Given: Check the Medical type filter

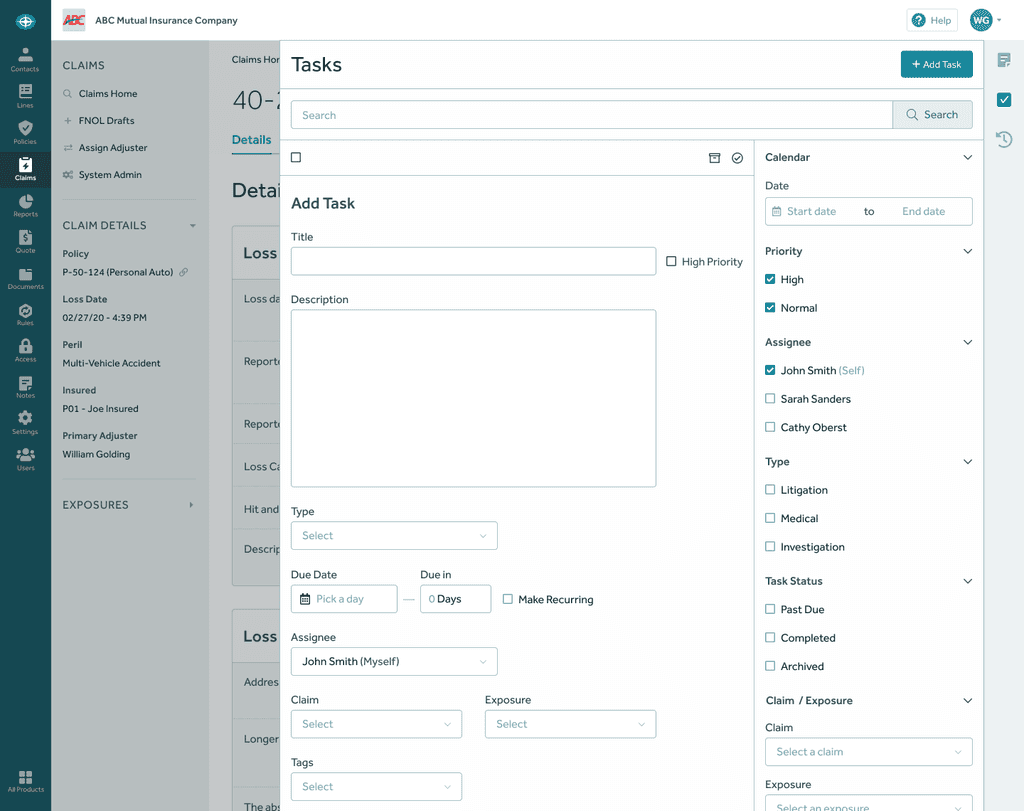Looking at the screenshot, I should 770,518.
